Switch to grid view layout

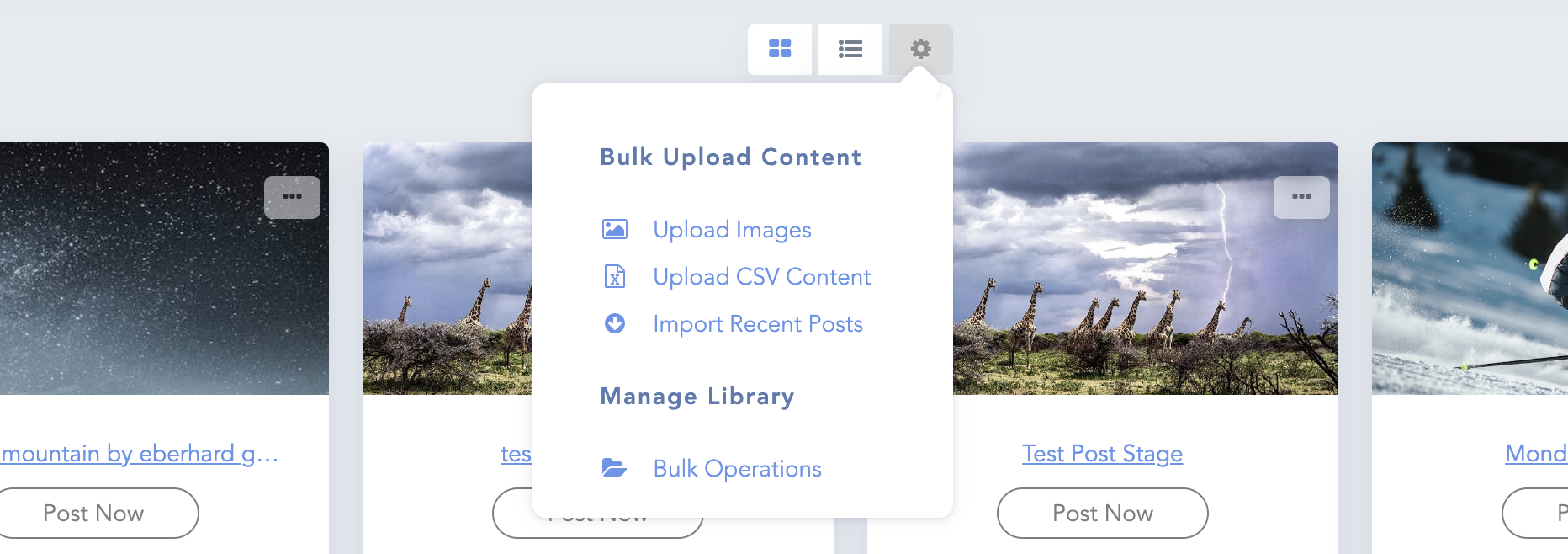pyautogui.click(x=780, y=49)
